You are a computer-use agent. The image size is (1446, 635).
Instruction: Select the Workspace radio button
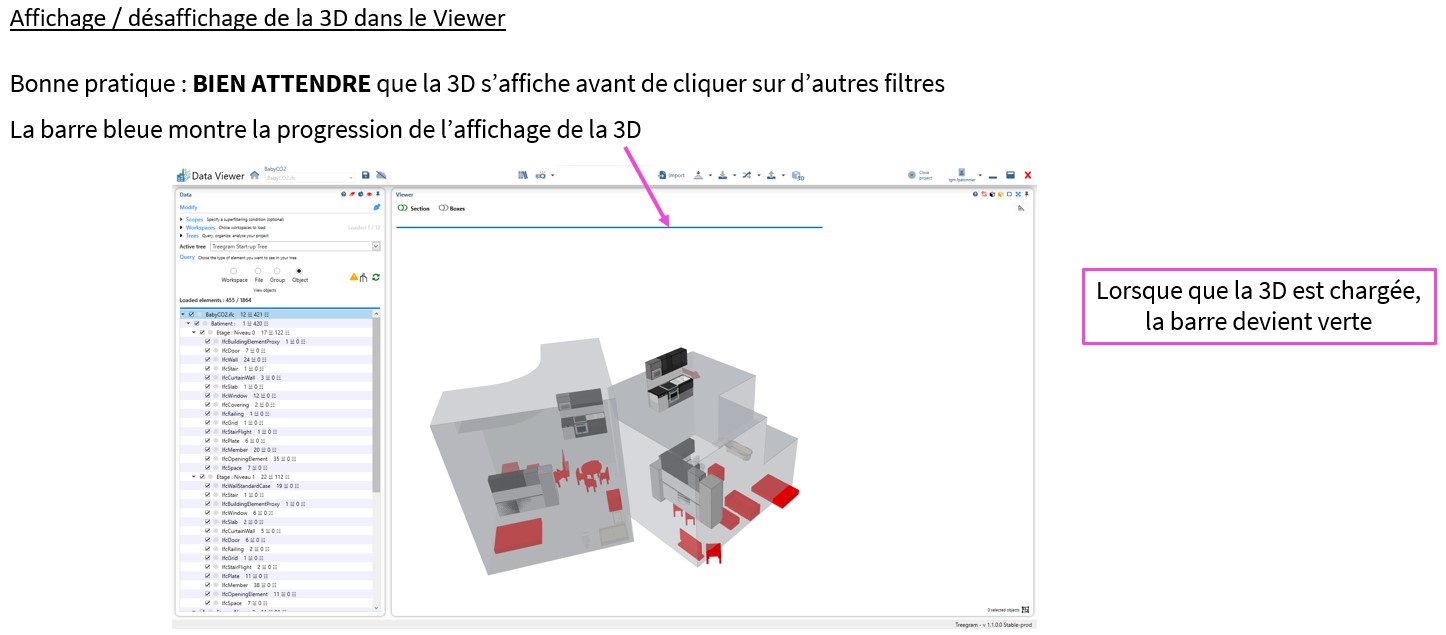point(233,271)
